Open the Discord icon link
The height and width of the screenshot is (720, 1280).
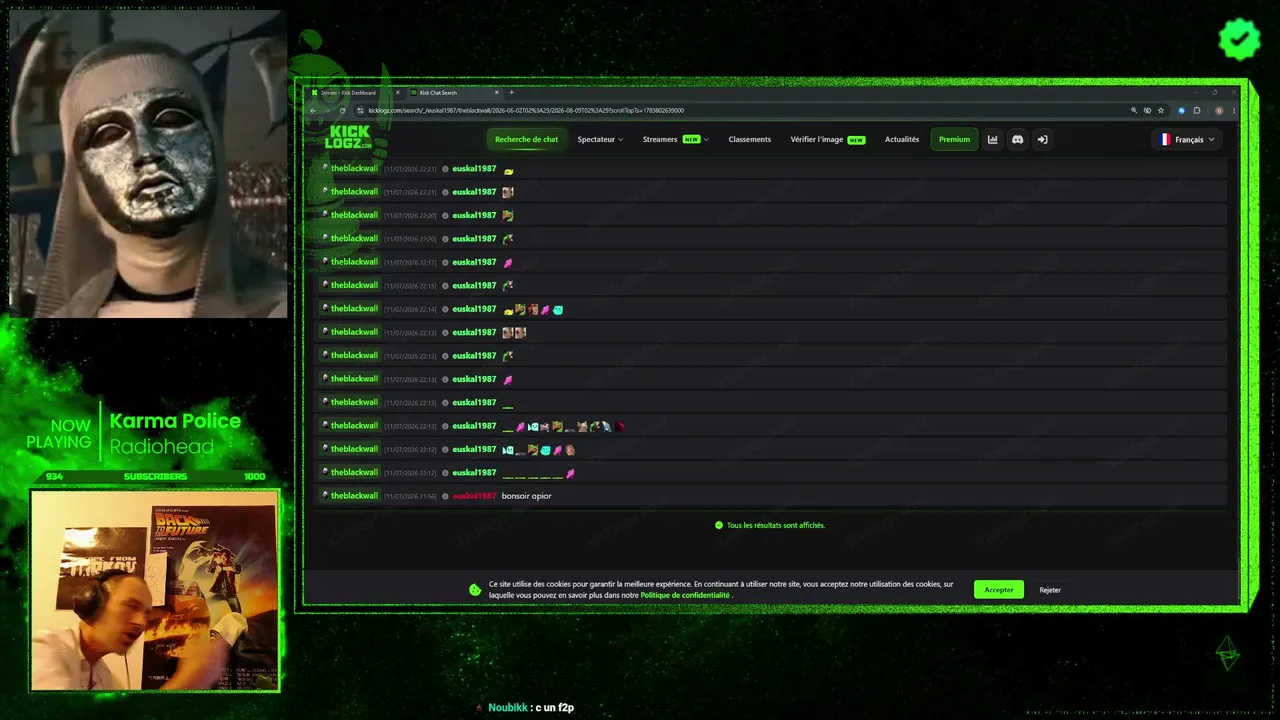point(1017,140)
